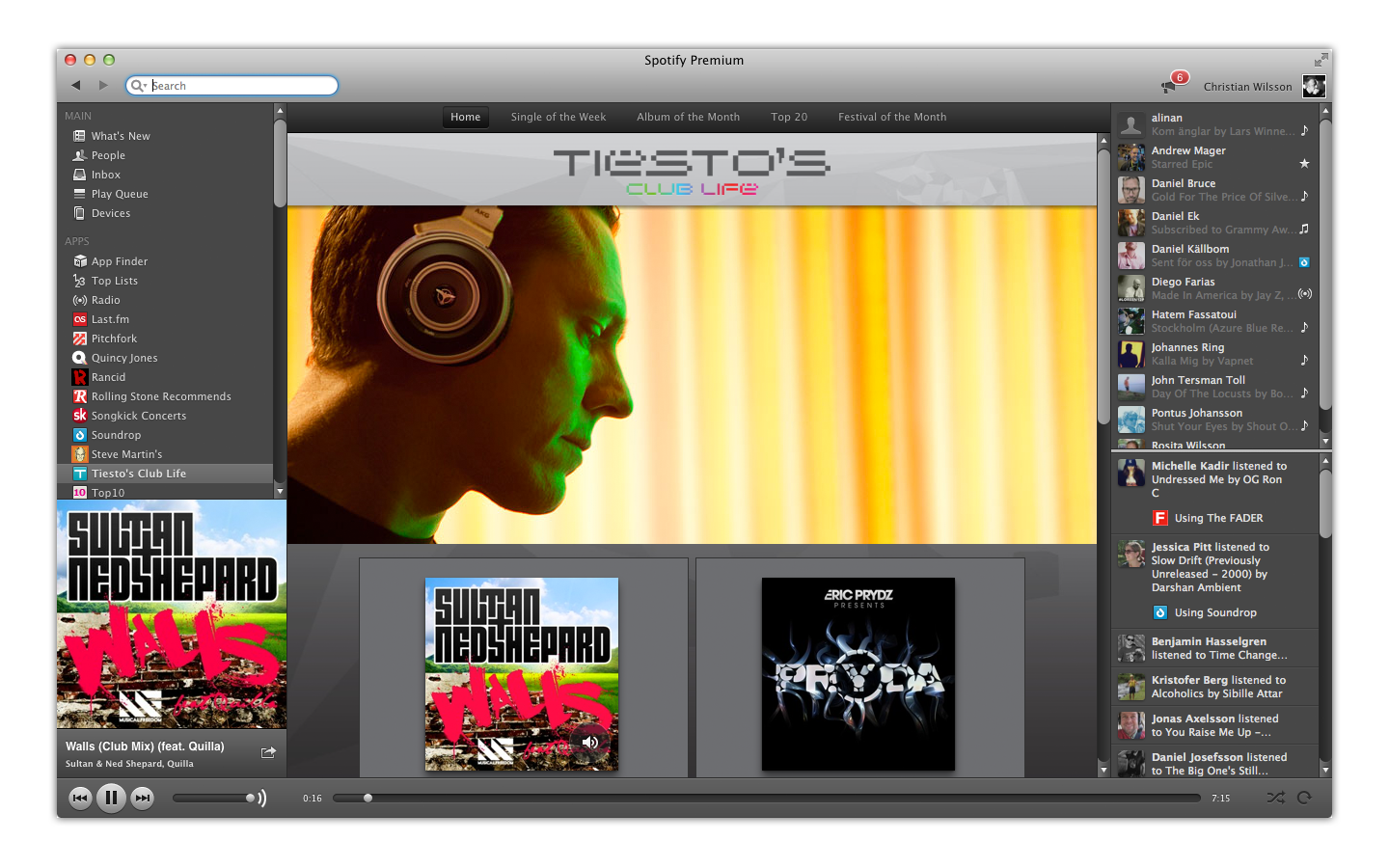The image size is (1389, 868).
Task: Click the playback position knob
Action: tap(368, 798)
